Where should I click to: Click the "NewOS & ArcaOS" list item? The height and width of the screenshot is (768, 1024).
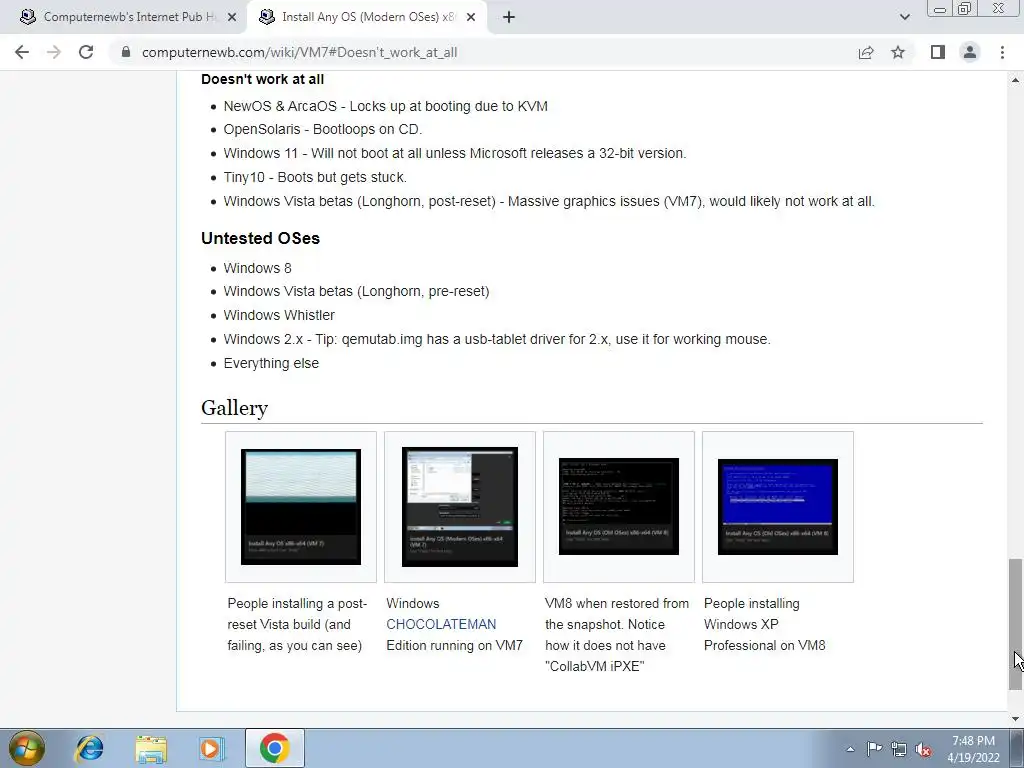(x=385, y=106)
